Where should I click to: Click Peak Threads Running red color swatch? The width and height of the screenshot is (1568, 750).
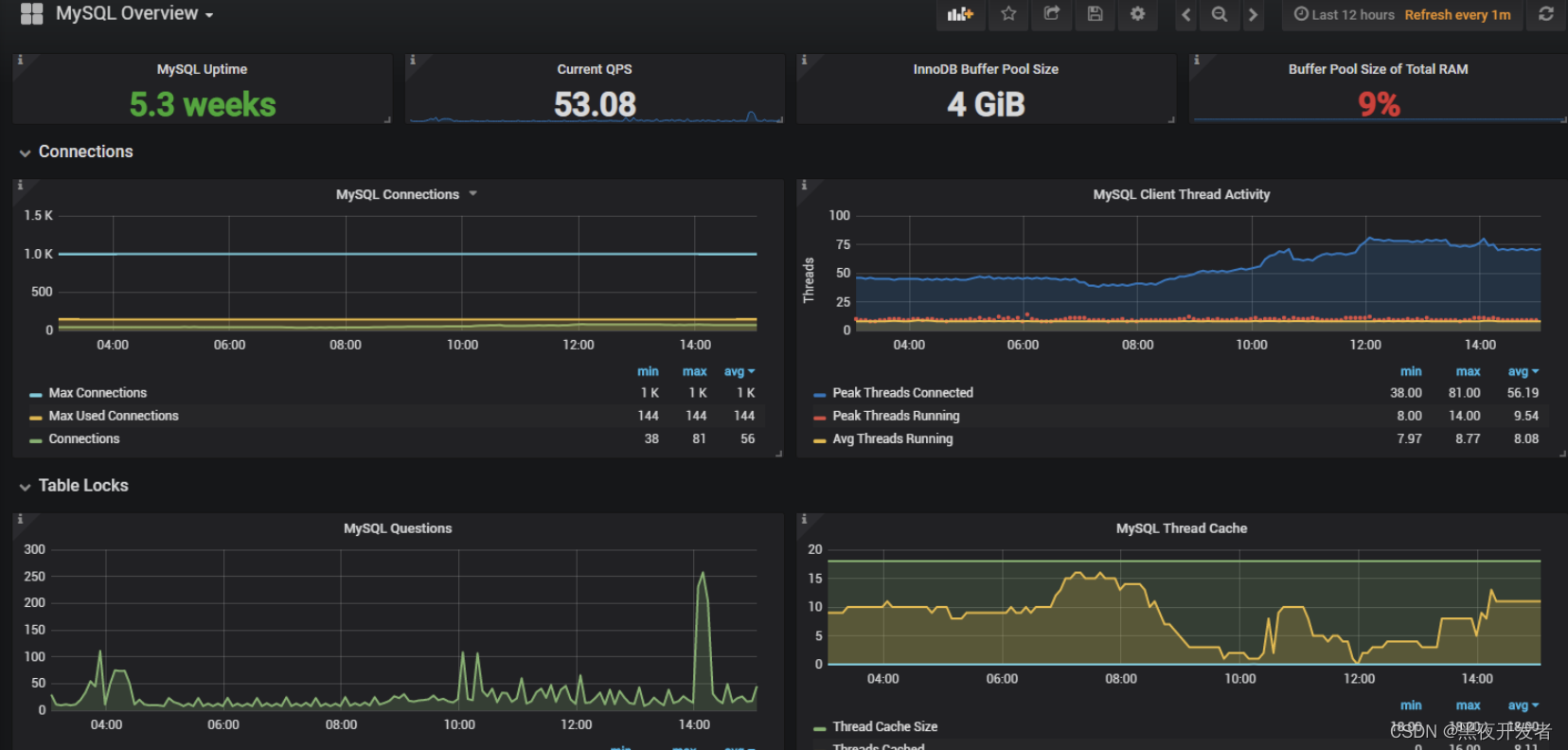tap(820, 417)
